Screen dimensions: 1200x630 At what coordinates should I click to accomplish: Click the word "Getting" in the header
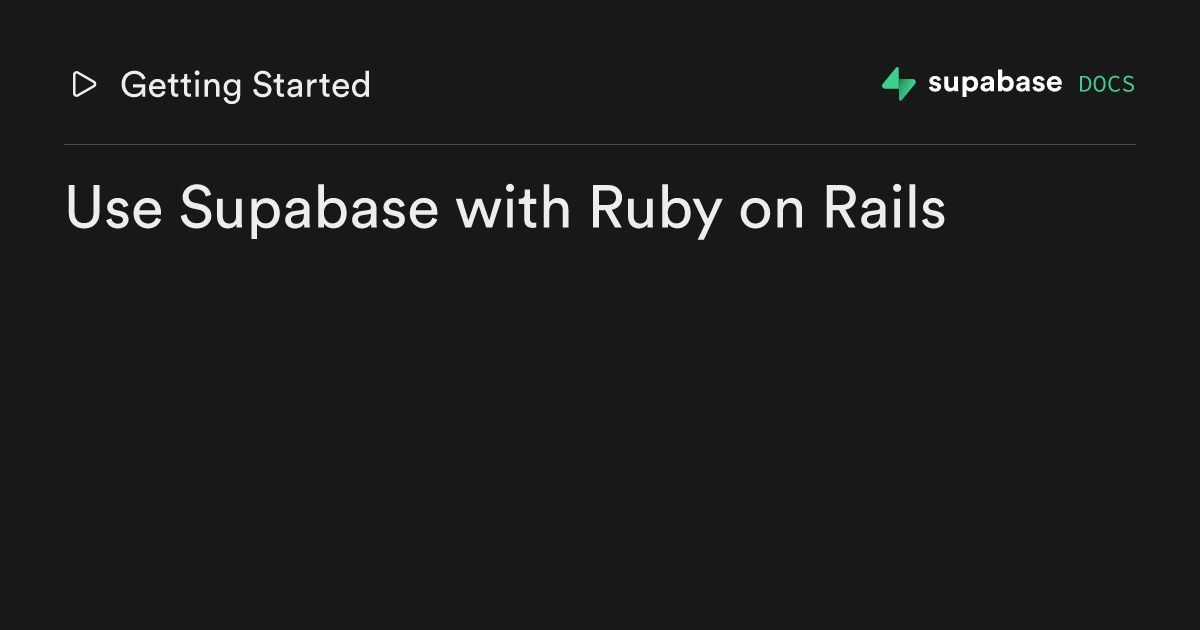180,86
